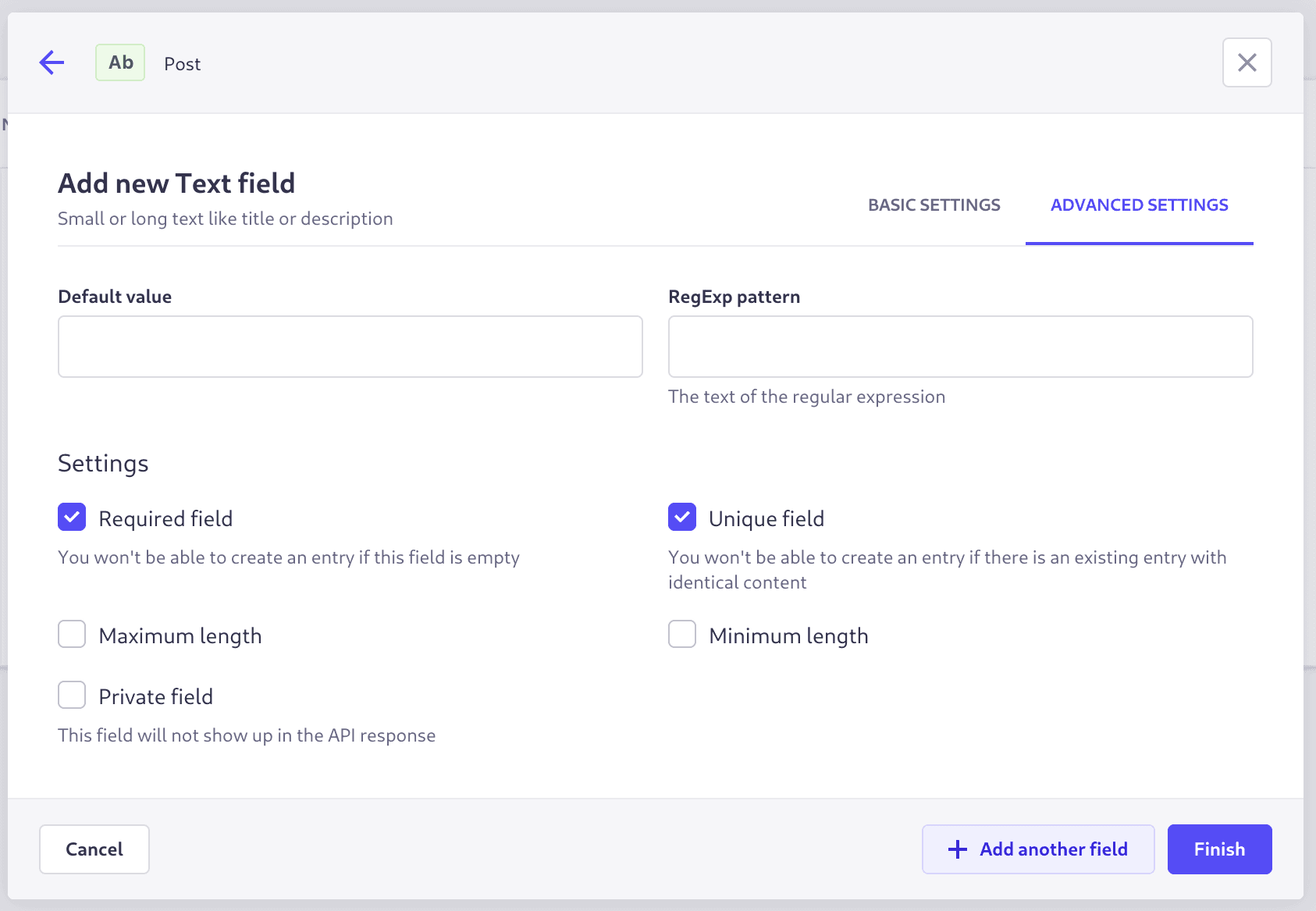Click the Settings section heading

[102, 463]
